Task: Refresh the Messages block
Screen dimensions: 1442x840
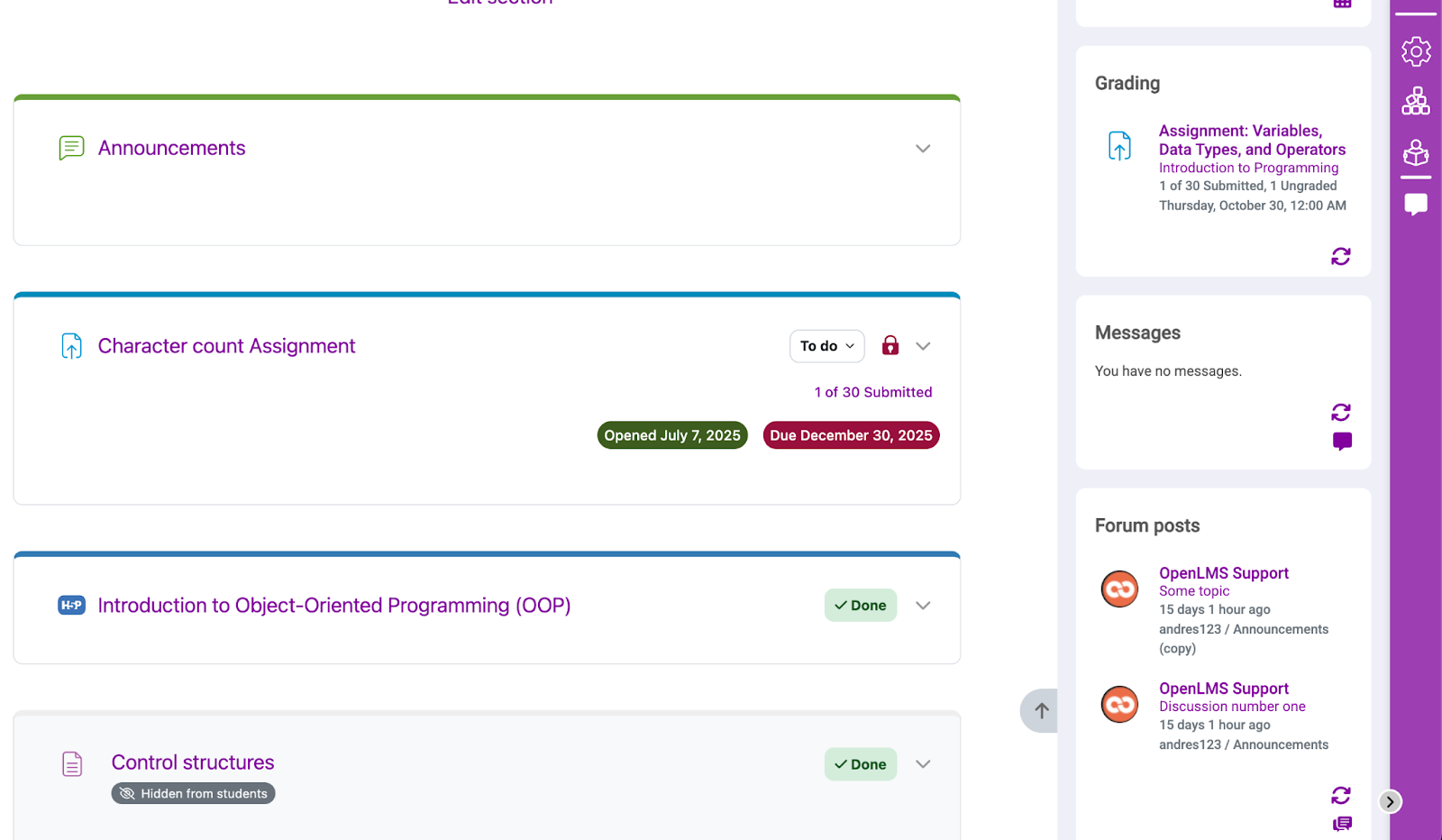Action: tap(1340, 412)
